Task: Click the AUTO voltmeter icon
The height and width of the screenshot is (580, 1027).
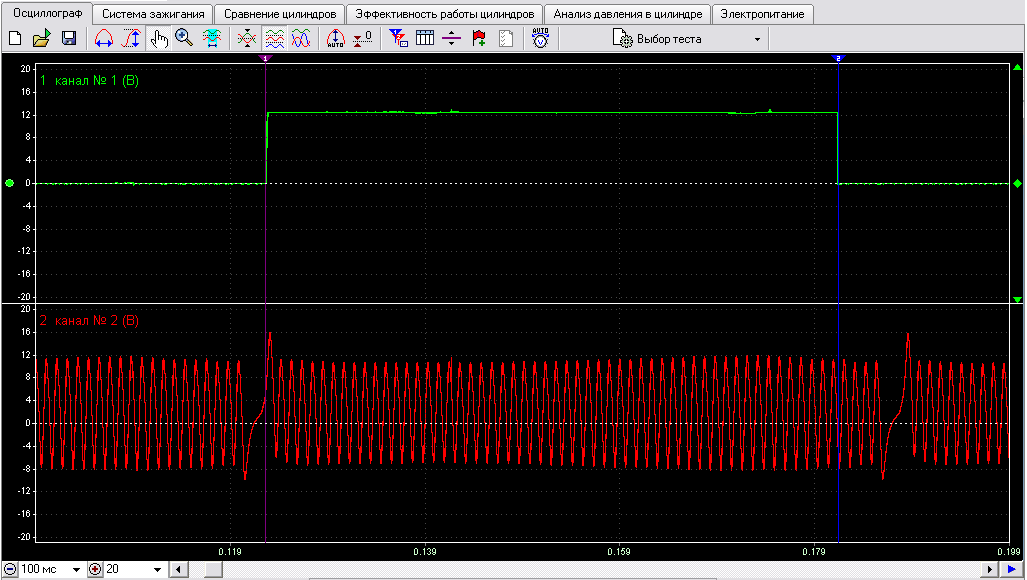Action: (x=540, y=38)
